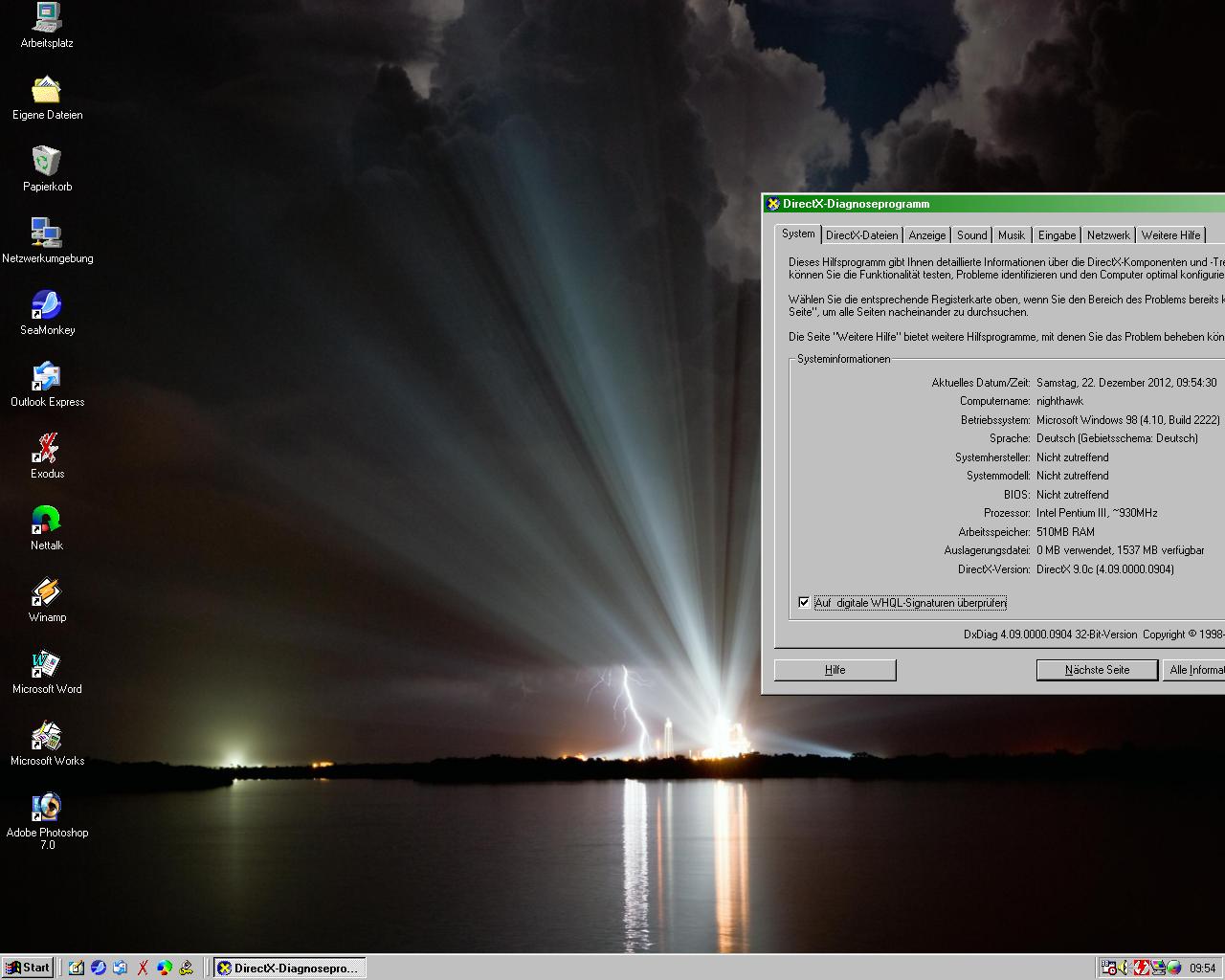Click the Microsoft Windows 98 operating system value
This screenshot has width=1225, height=980.
(1128, 420)
